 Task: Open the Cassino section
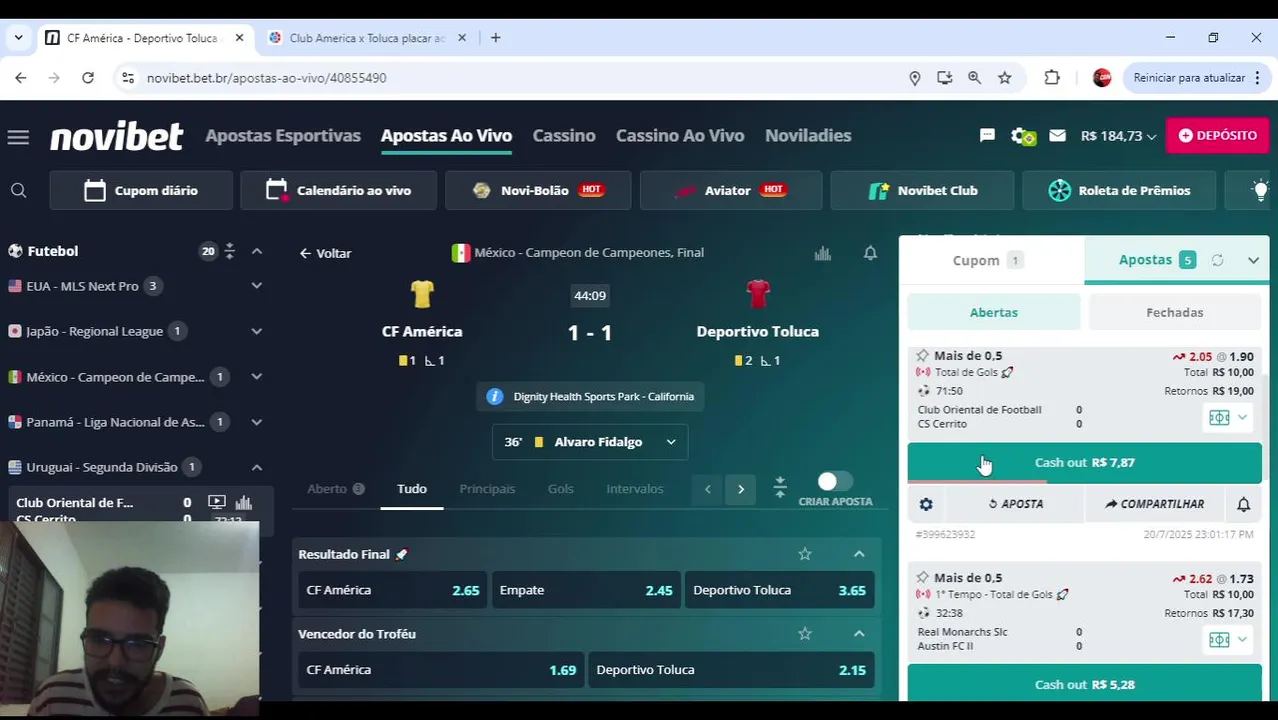click(x=564, y=135)
